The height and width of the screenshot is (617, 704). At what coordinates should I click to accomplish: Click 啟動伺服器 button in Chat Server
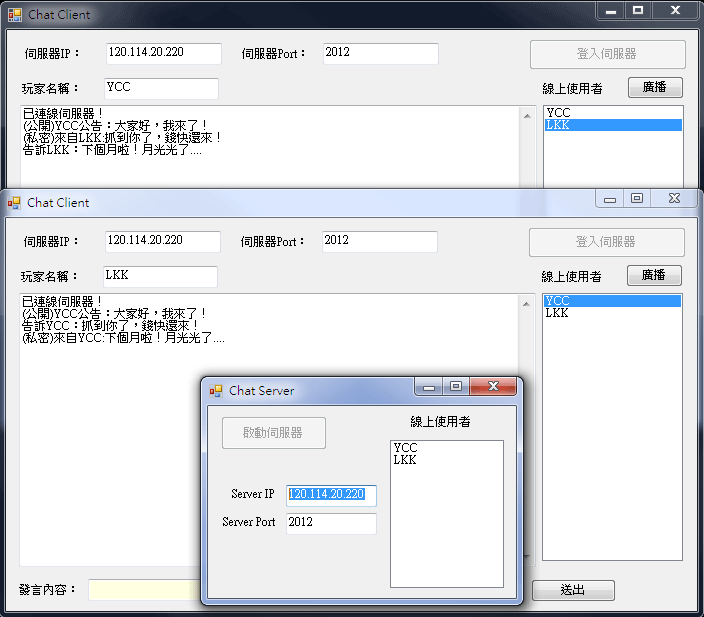pyautogui.click(x=273, y=433)
